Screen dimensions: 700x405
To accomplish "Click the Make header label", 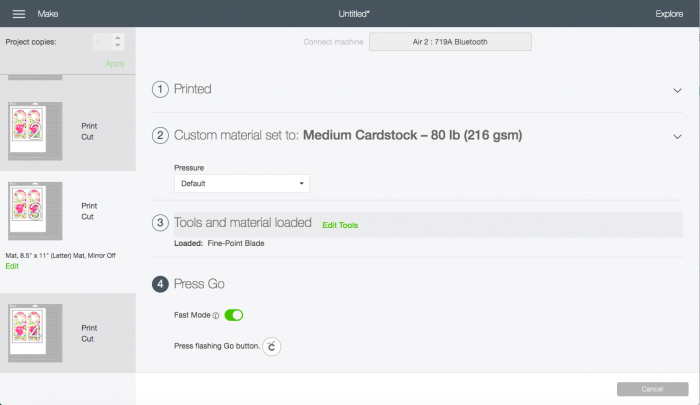I will [48, 14].
